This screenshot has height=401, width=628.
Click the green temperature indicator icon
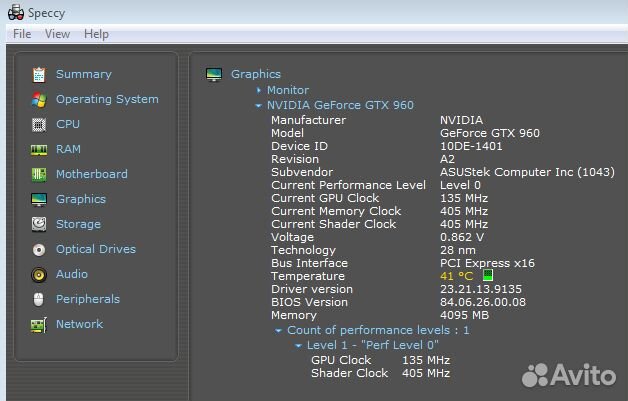[x=487, y=276]
